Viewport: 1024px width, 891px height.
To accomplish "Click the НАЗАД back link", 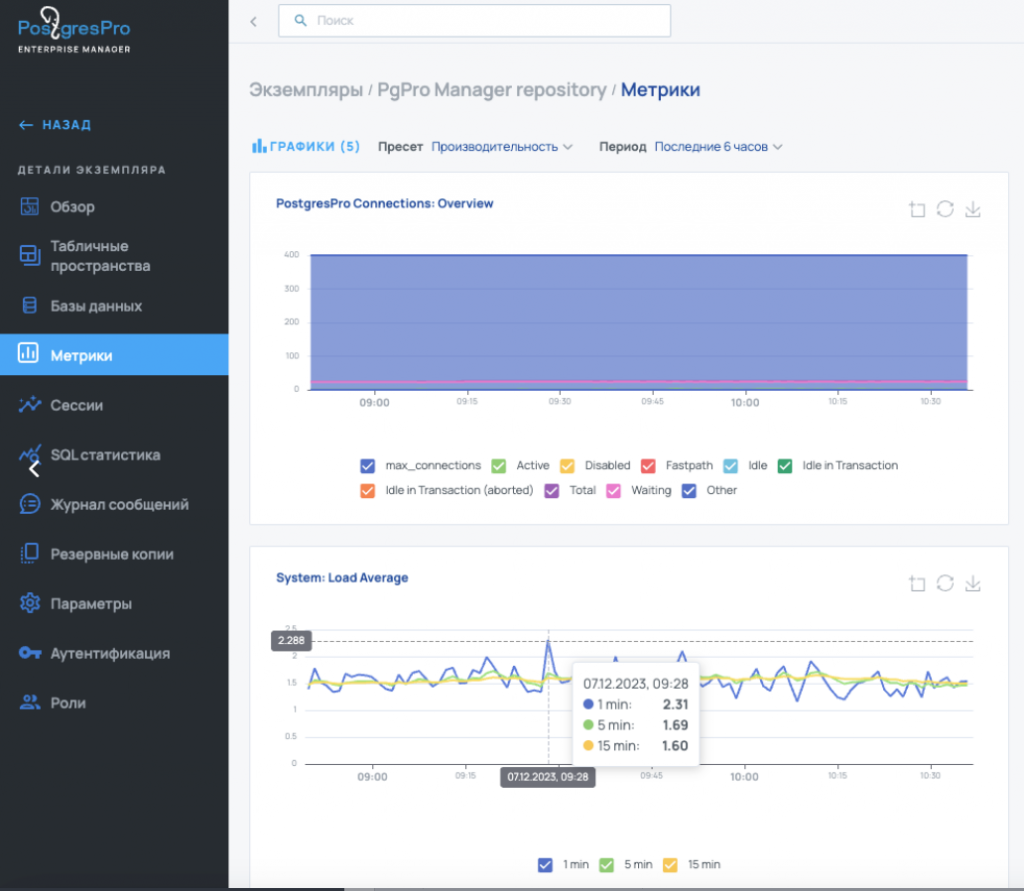I will pyautogui.click(x=55, y=125).
